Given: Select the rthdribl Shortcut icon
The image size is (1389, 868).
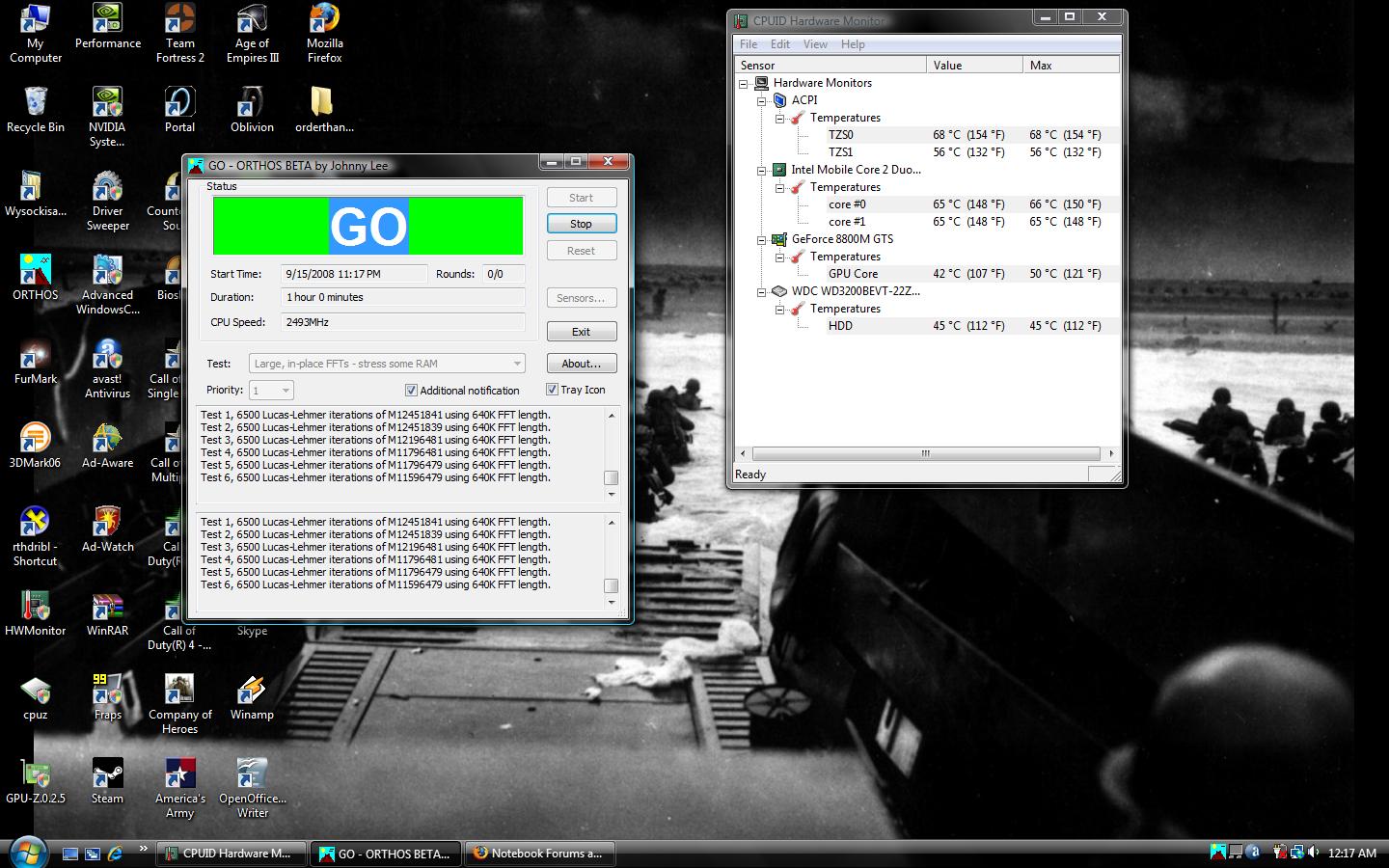Looking at the screenshot, I should tap(35, 536).
